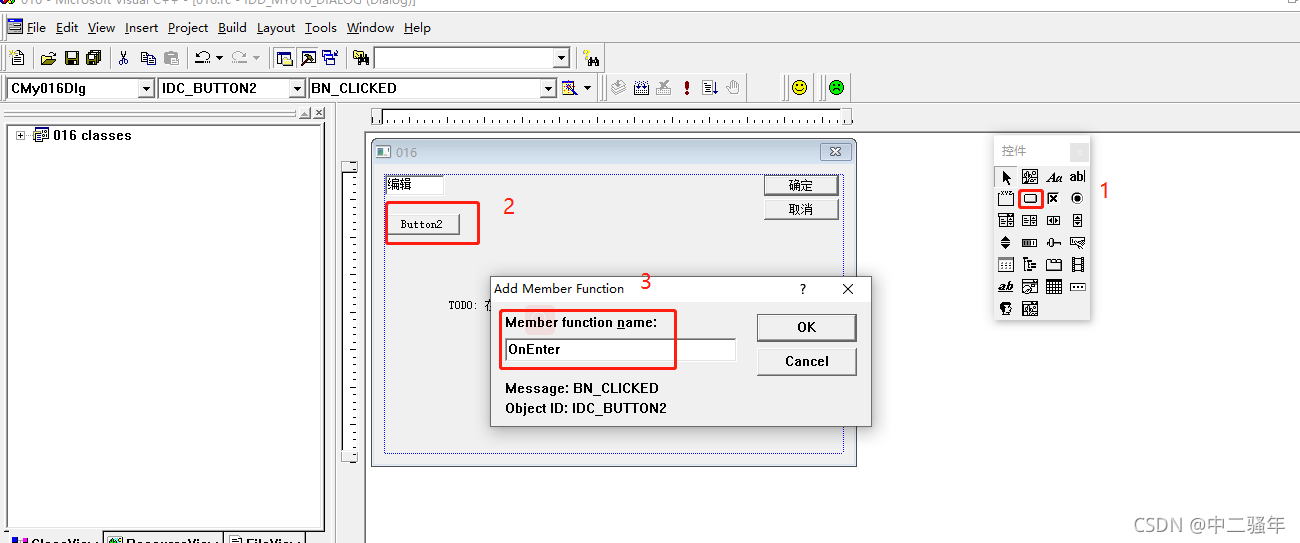Open the Layout menu
This screenshot has width=1300, height=543.
[276, 27]
